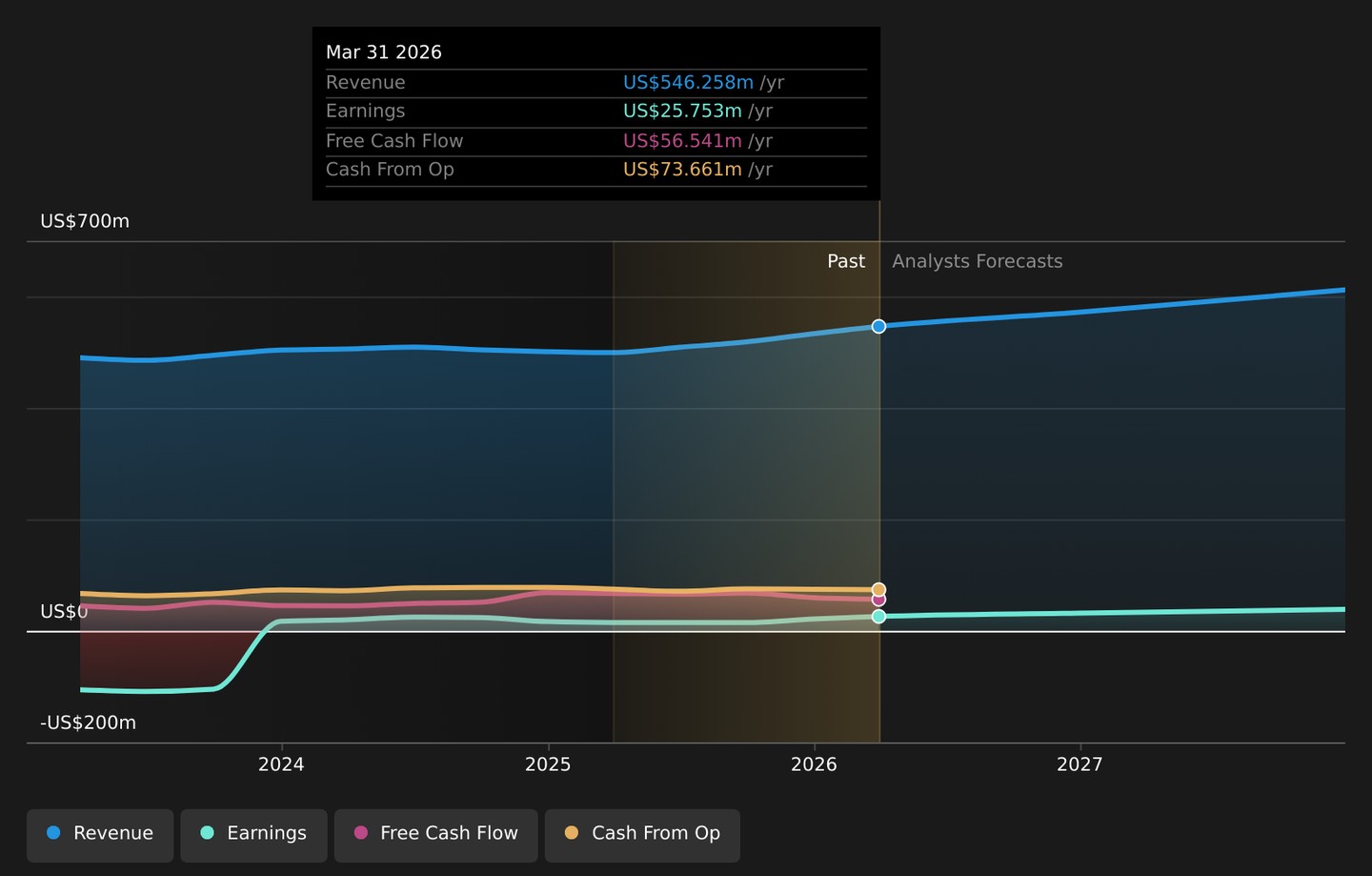The width and height of the screenshot is (1372, 876).
Task: Toggle the Earnings series legend button
Action: pos(253,835)
